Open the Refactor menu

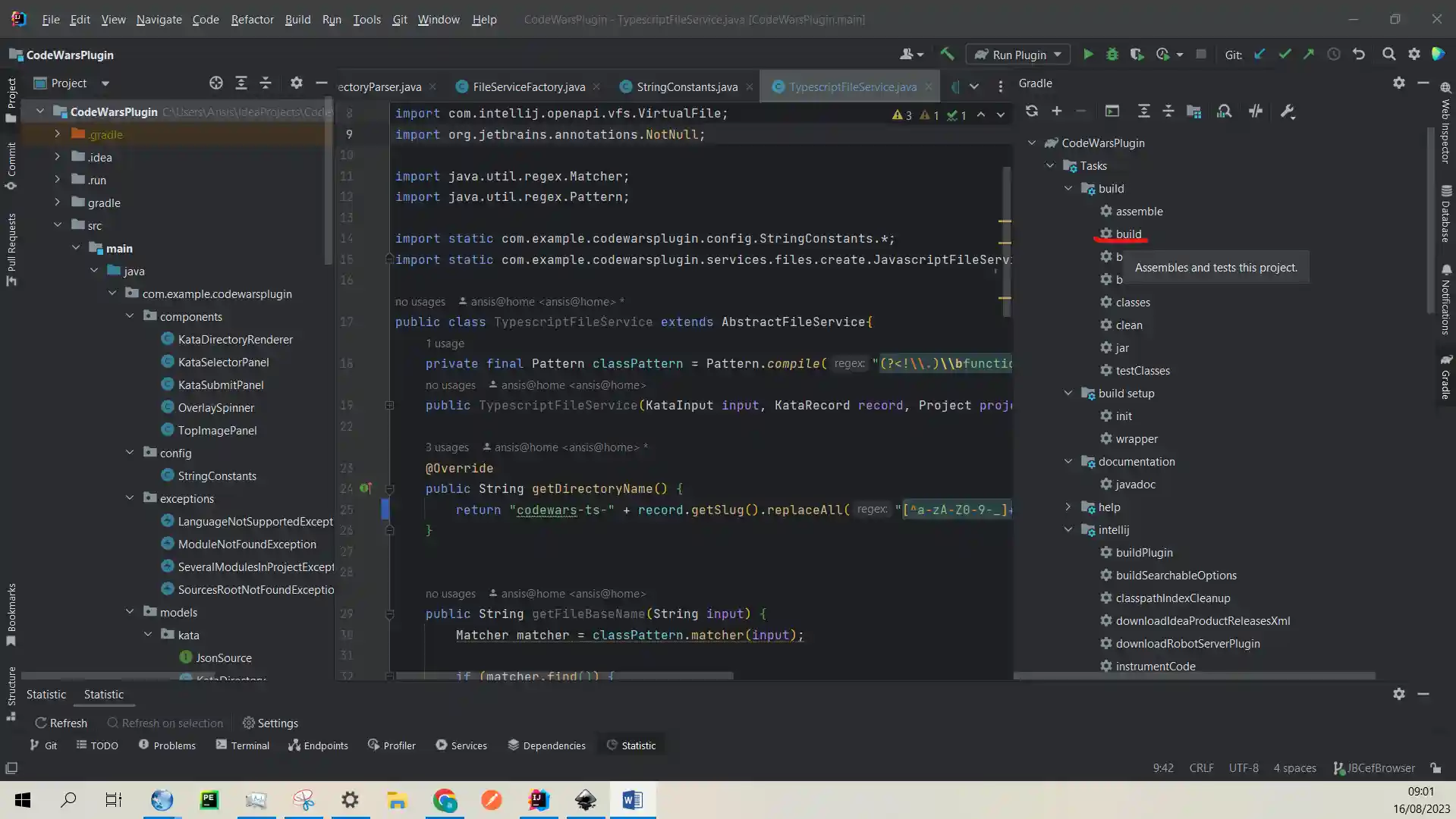(252, 20)
